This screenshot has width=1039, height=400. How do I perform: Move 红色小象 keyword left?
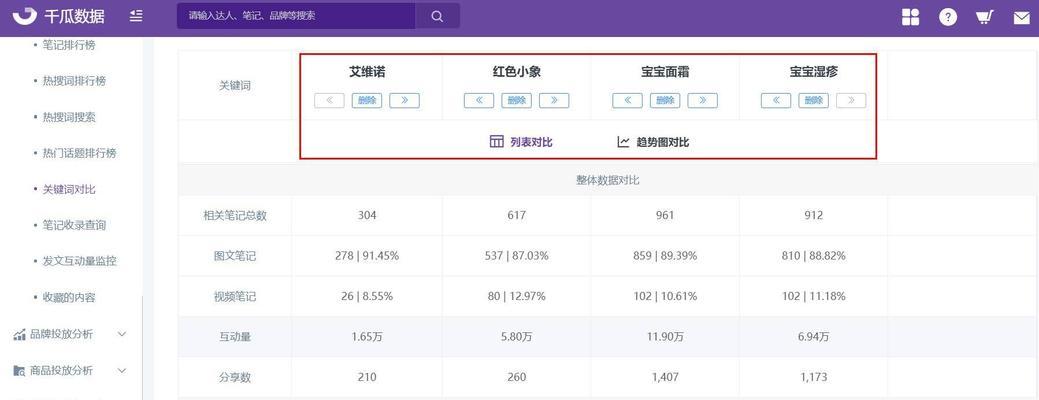coord(479,100)
